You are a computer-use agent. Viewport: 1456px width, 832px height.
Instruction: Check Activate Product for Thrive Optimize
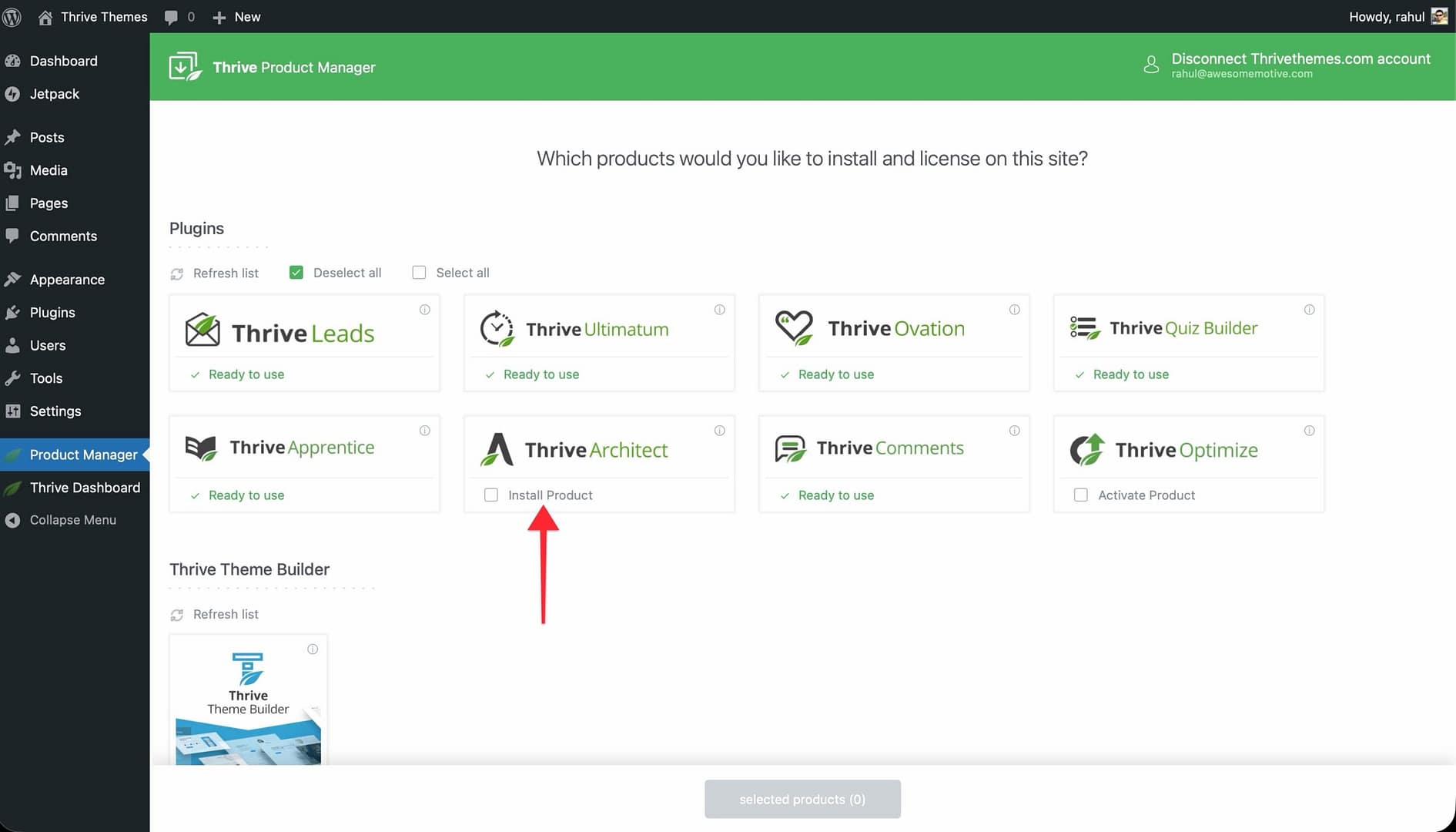pos(1081,495)
